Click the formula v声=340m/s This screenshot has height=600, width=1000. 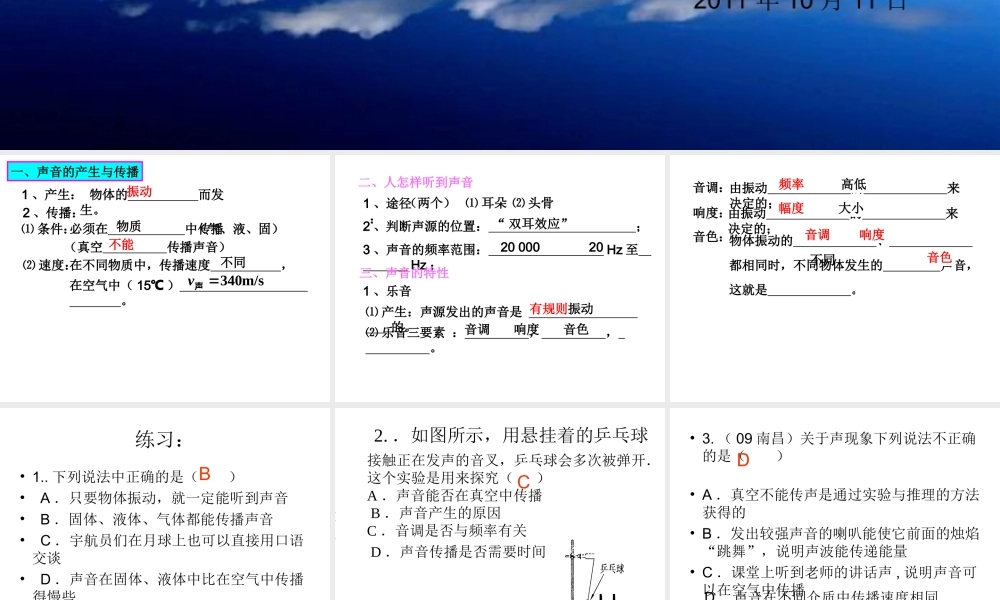[225, 281]
